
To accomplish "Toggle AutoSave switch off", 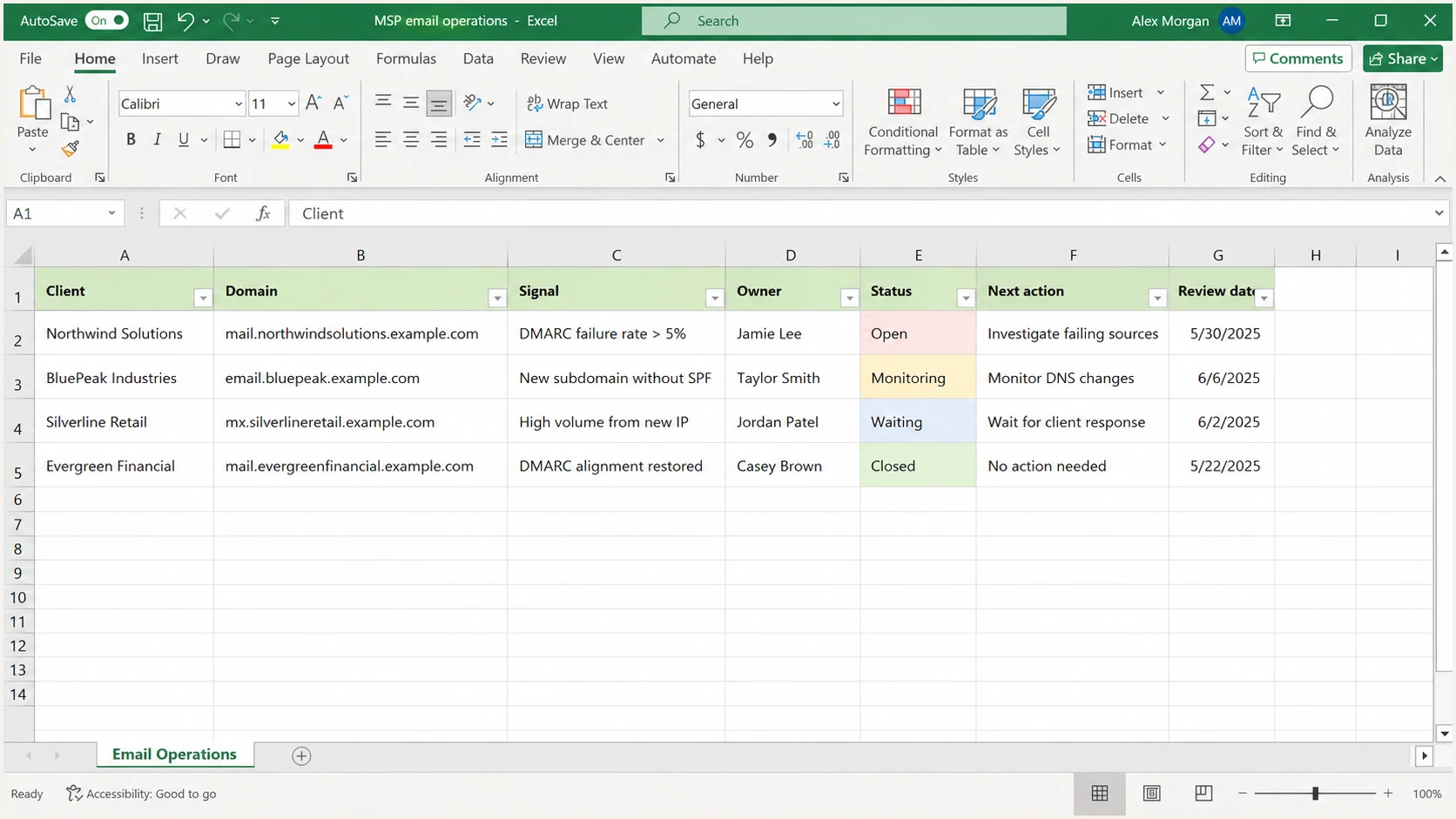I will pos(106,21).
